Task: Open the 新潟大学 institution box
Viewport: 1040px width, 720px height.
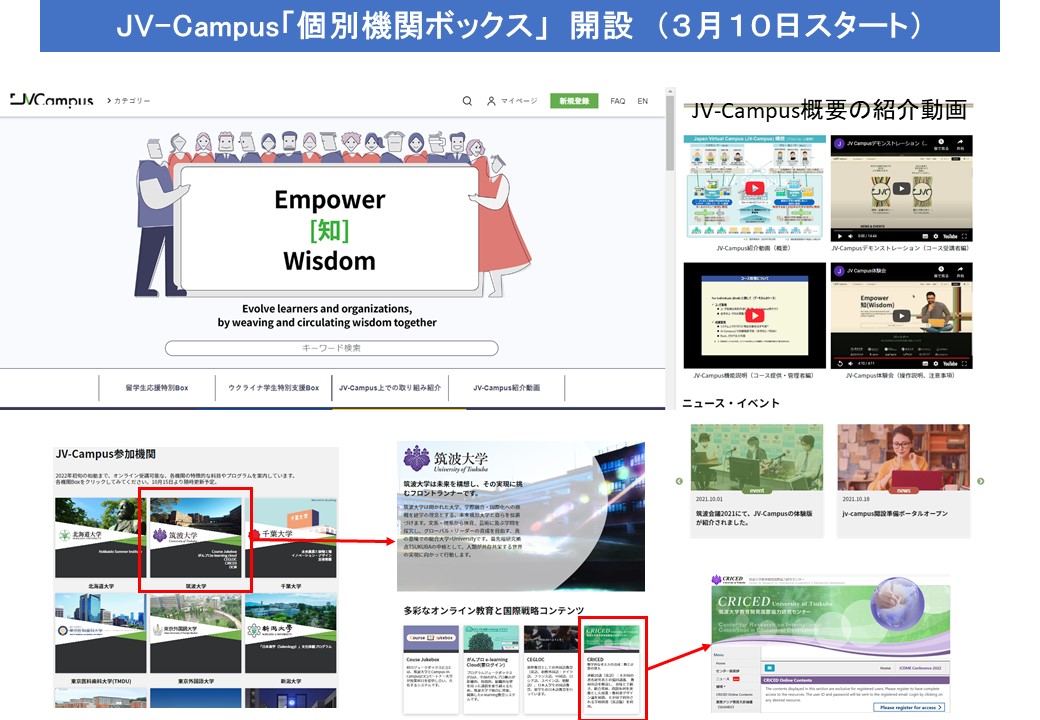Action: (291, 639)
